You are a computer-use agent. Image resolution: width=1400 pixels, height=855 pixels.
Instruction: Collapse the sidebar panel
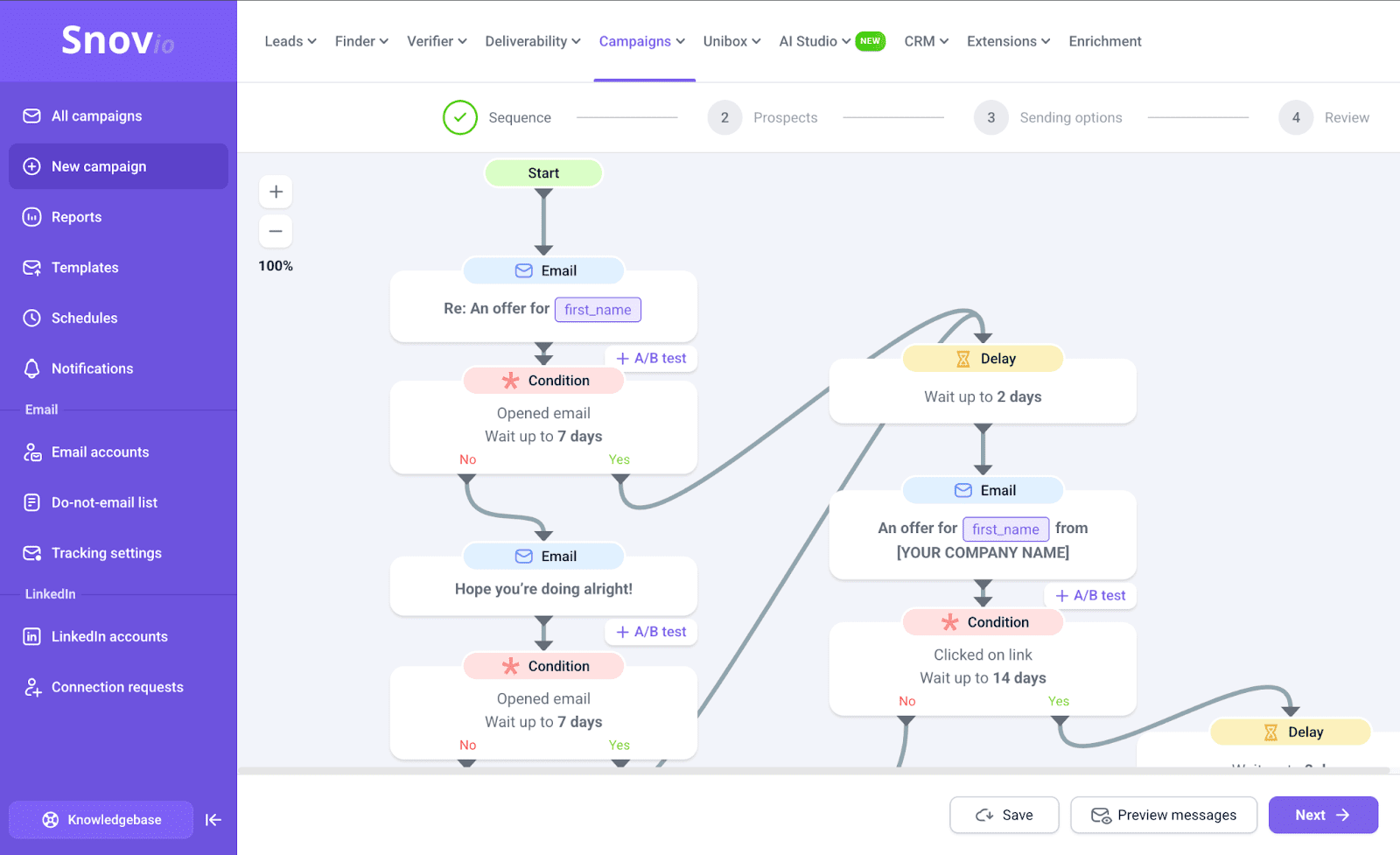[213, 820]
